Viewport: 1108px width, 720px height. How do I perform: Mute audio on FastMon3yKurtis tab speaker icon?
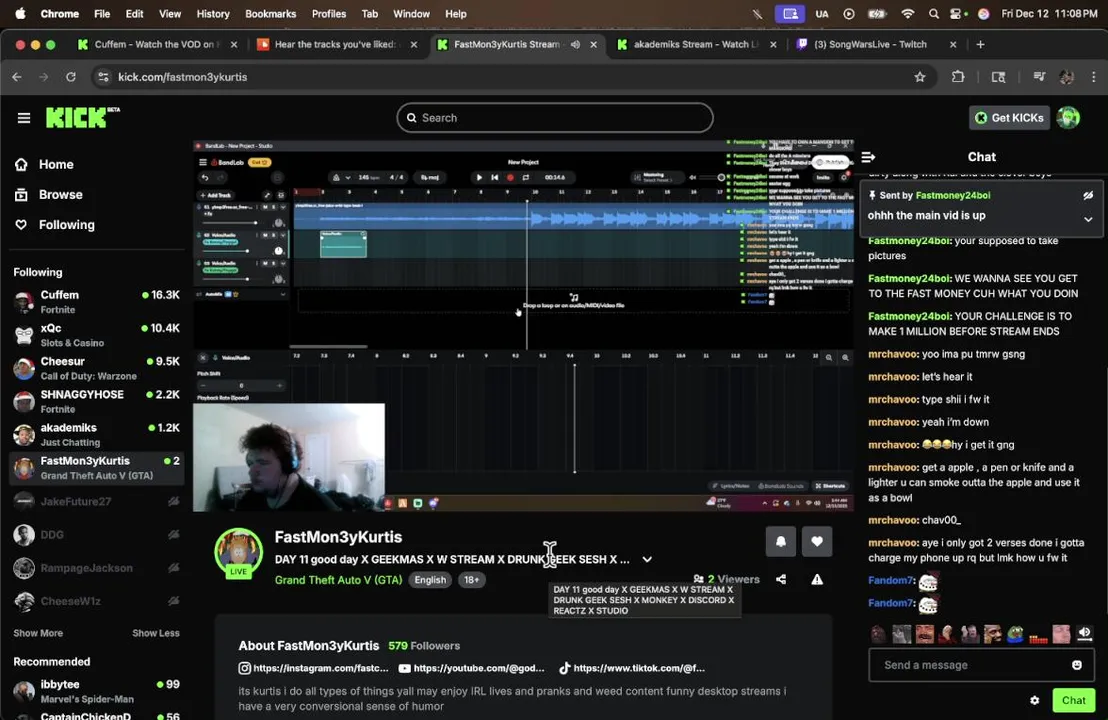pyautogui.click(x=575, y=45)
